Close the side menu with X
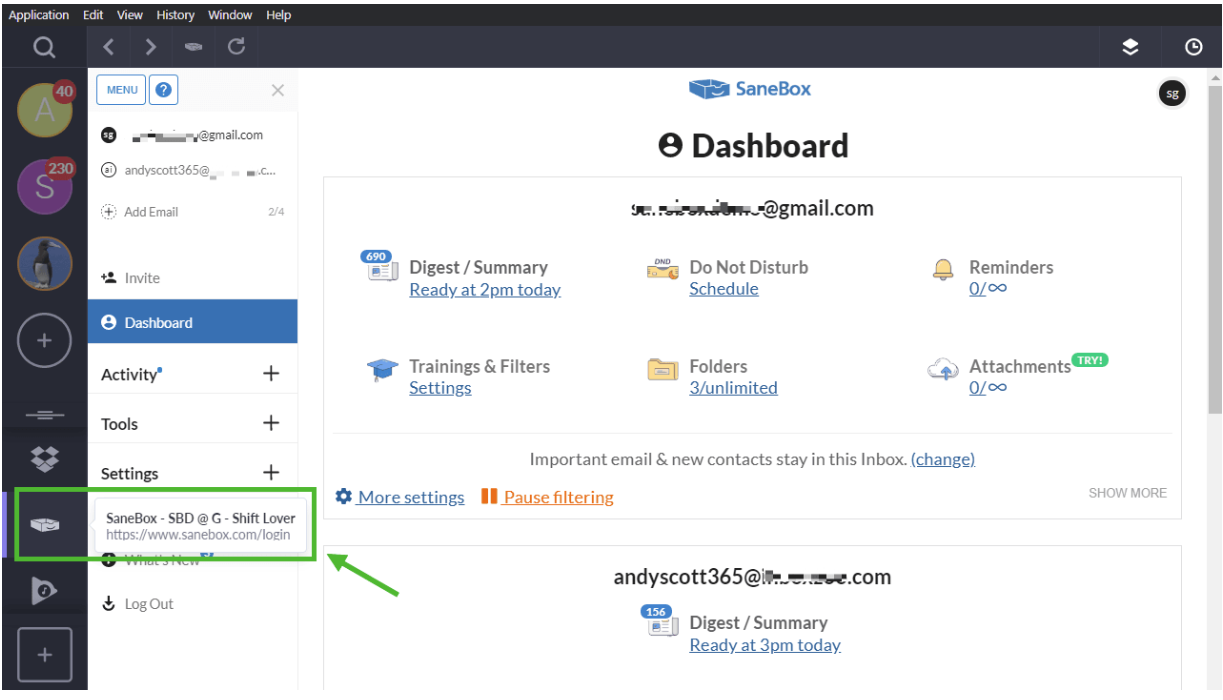Viewport: 1223px width, 700px height. (278, 90)
